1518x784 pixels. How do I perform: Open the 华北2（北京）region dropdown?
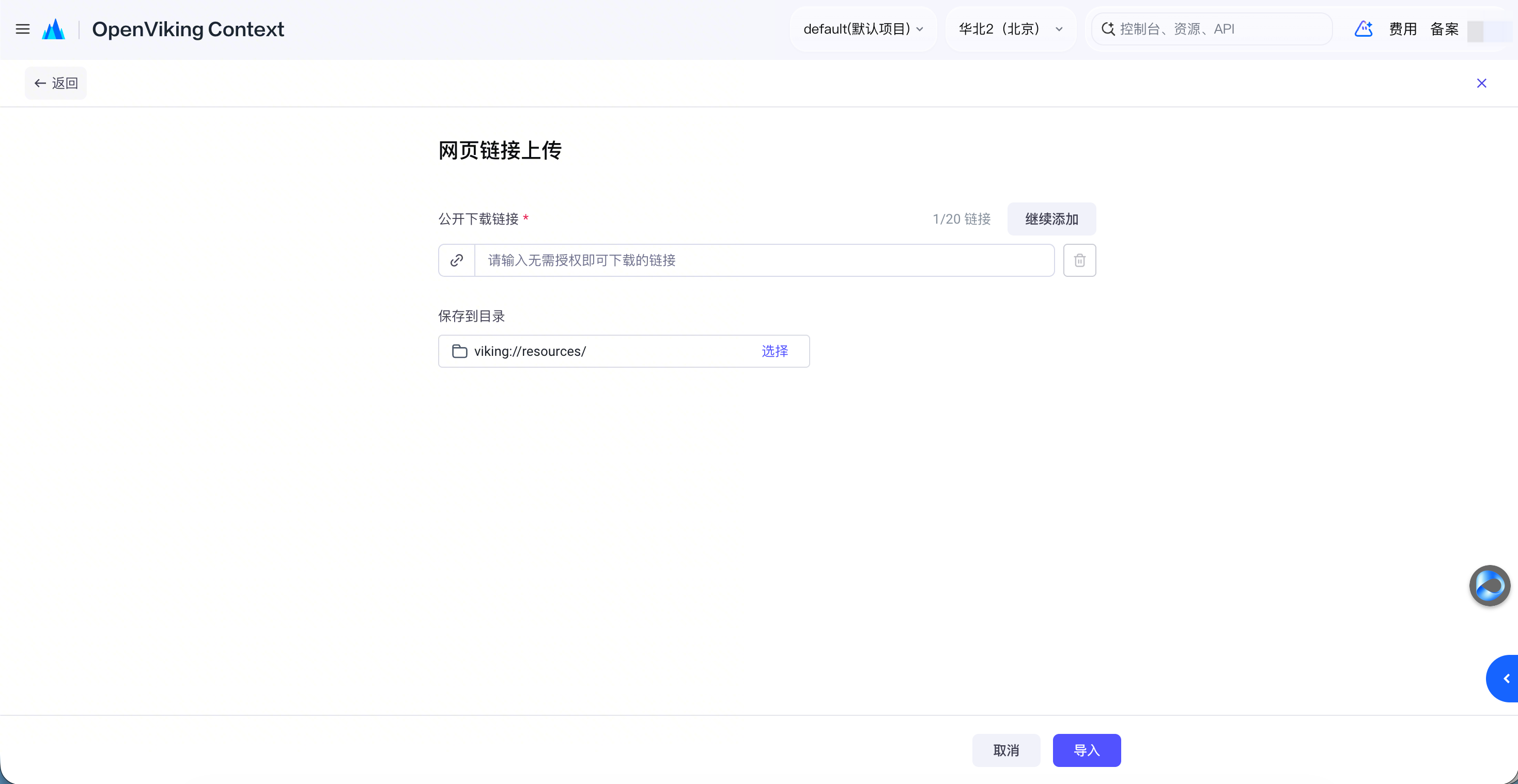(1011, 29)
